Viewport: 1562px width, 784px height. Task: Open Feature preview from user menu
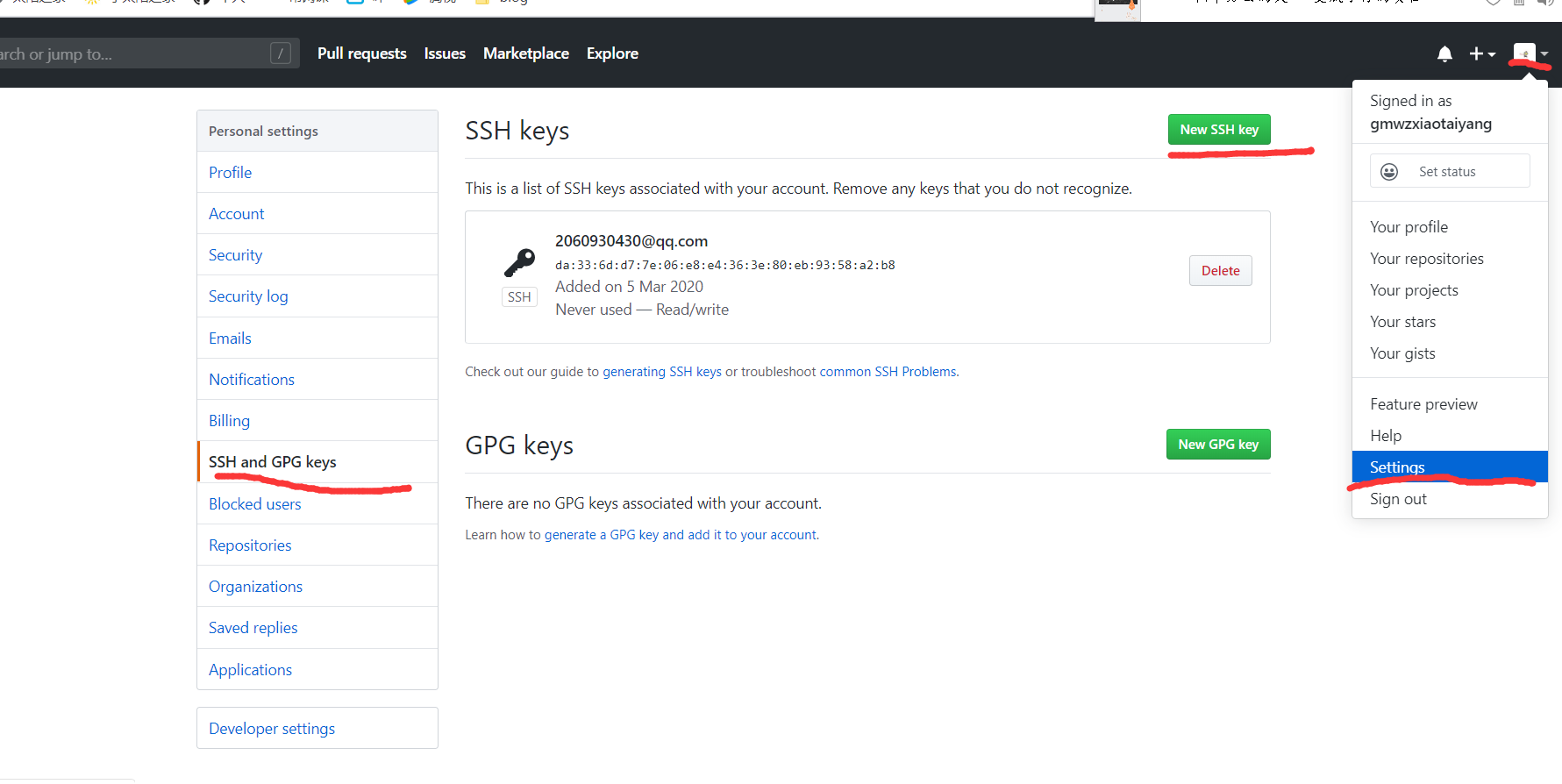1450,404
